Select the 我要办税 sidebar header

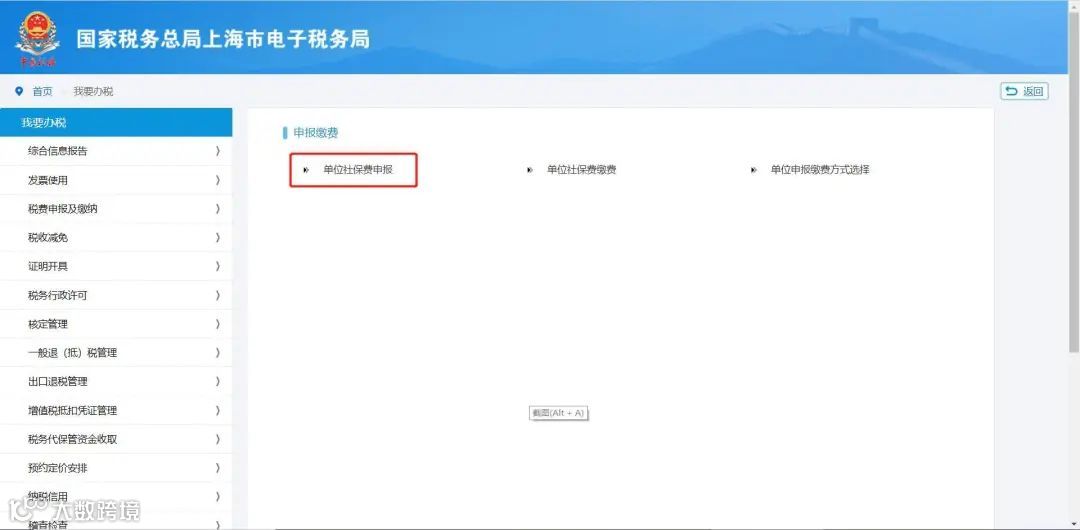click(116, 123)
